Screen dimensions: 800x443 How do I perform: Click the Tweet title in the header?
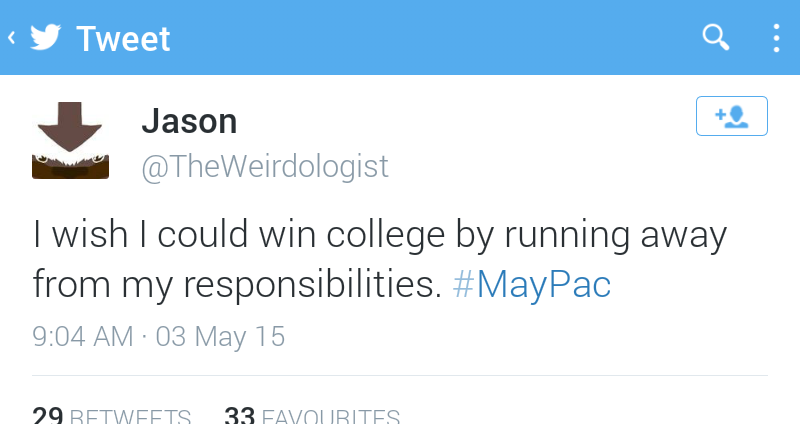click(x=123, y=39)
